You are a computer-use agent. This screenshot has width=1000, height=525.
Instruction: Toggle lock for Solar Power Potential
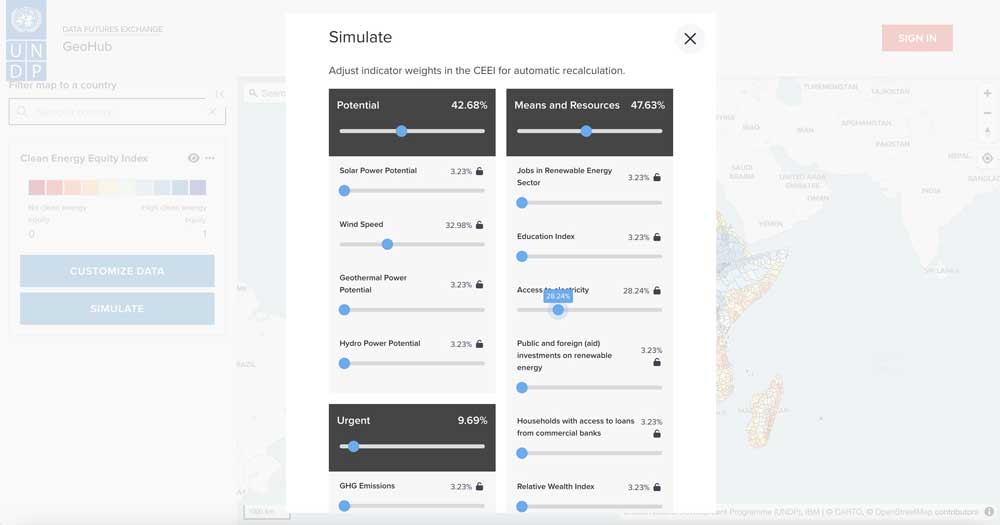480,171
